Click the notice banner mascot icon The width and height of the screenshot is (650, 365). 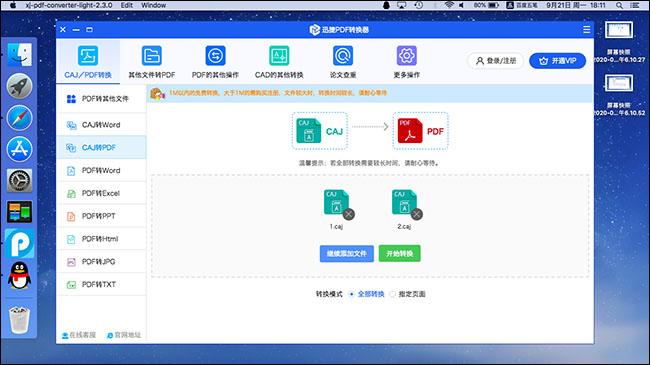pyautogui.click(x=158, y=94)
